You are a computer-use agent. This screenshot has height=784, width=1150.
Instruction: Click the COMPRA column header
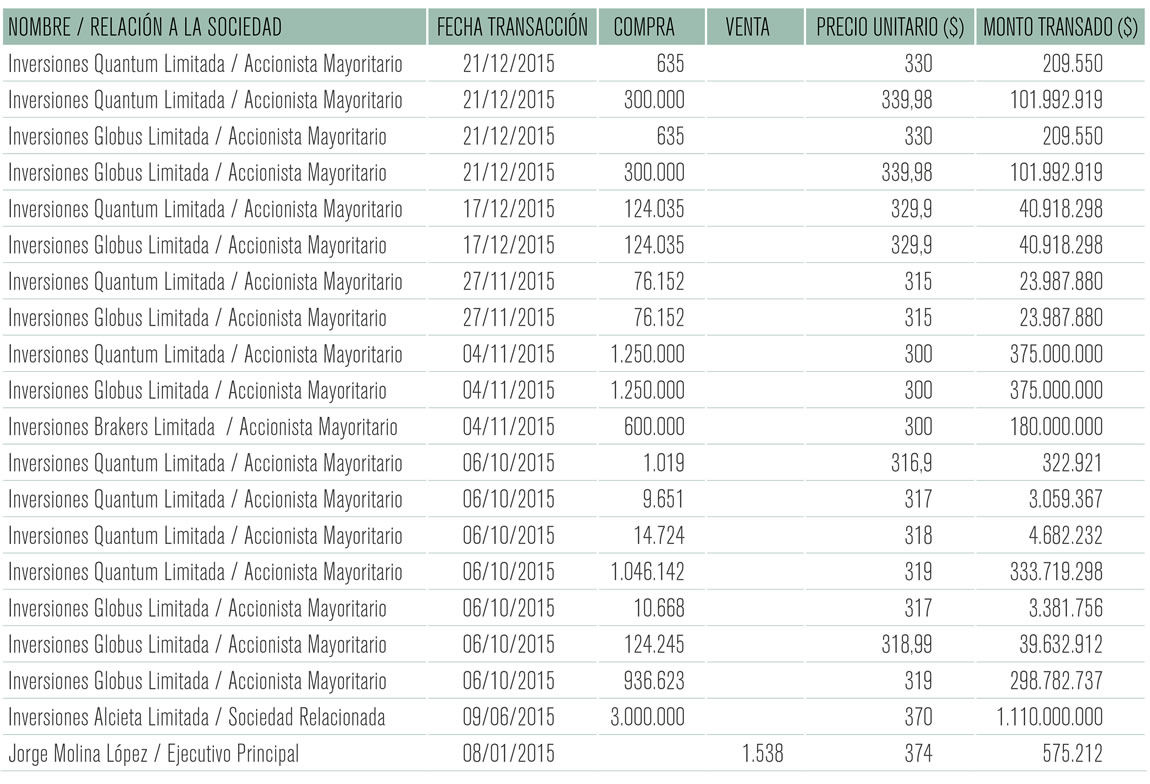pos(644,27)
